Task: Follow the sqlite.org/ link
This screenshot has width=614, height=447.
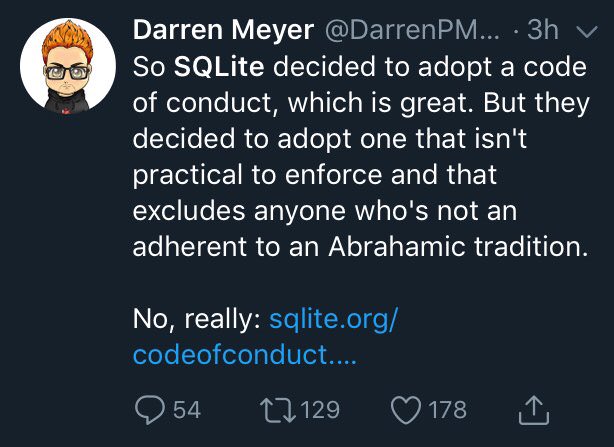Action: 334,319
